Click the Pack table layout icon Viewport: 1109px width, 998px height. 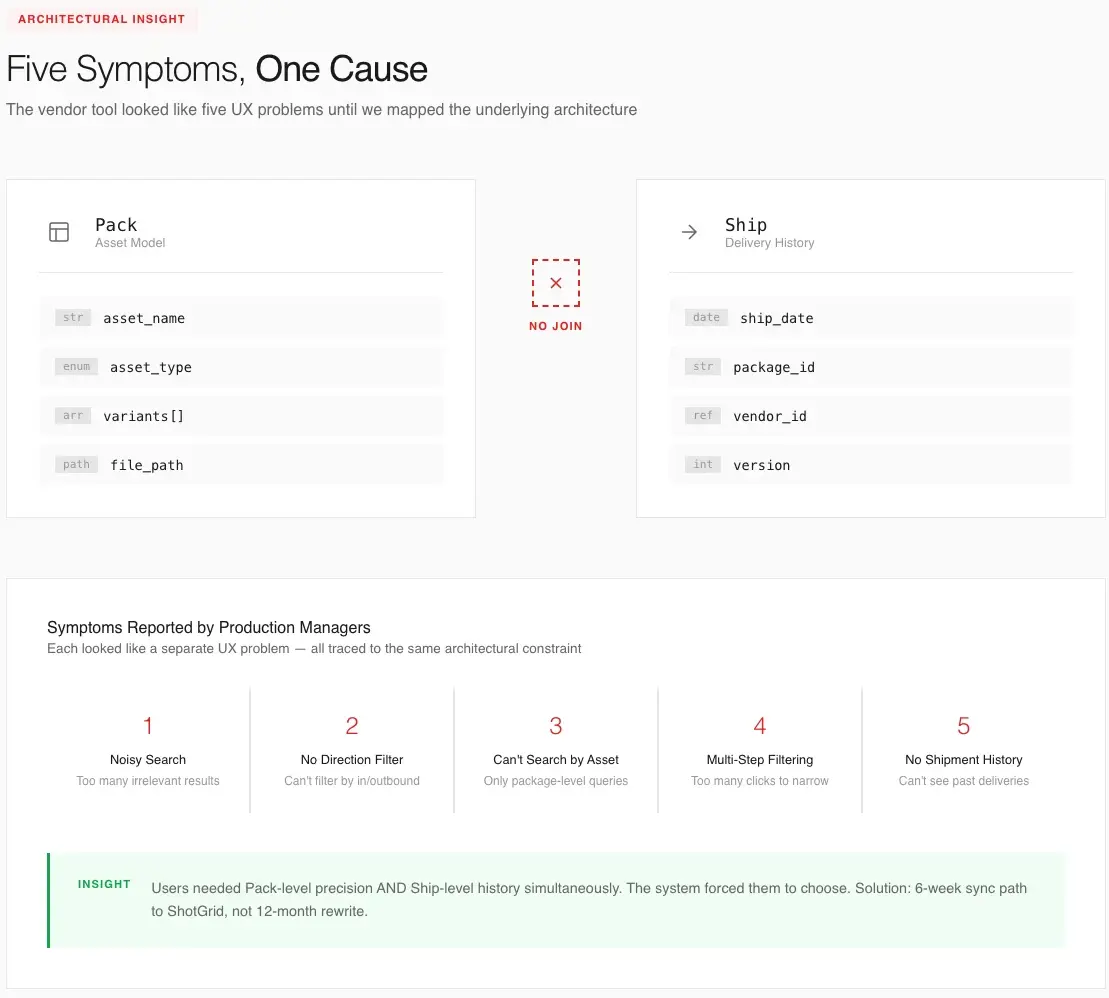pyautogui.click(x=59, y=232)
